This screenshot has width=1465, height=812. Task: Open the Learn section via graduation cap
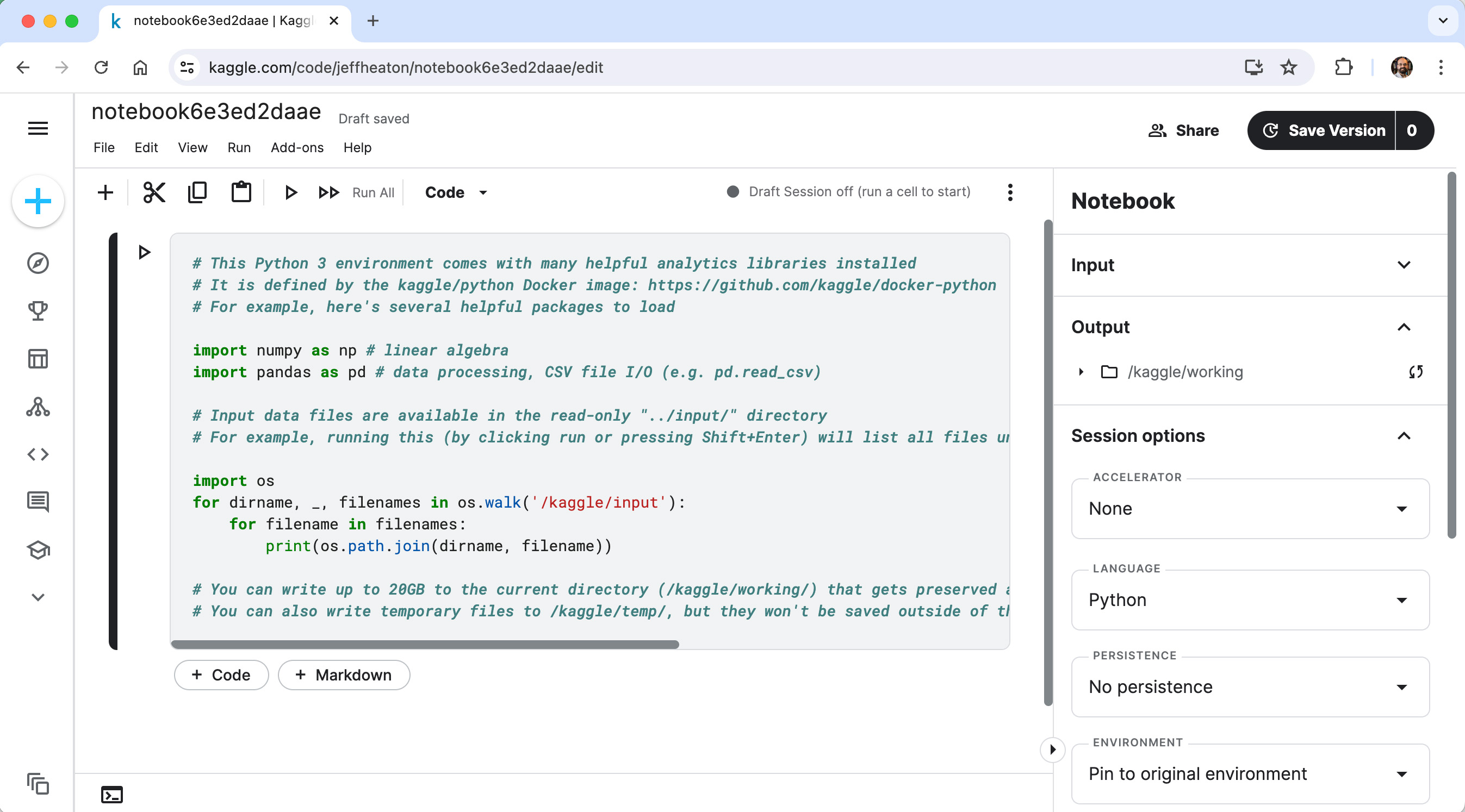tap(38, 549)
